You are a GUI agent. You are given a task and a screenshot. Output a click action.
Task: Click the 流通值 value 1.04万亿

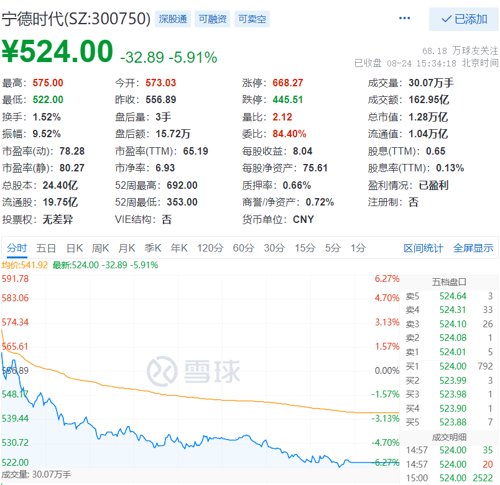(x=428, y=134)
